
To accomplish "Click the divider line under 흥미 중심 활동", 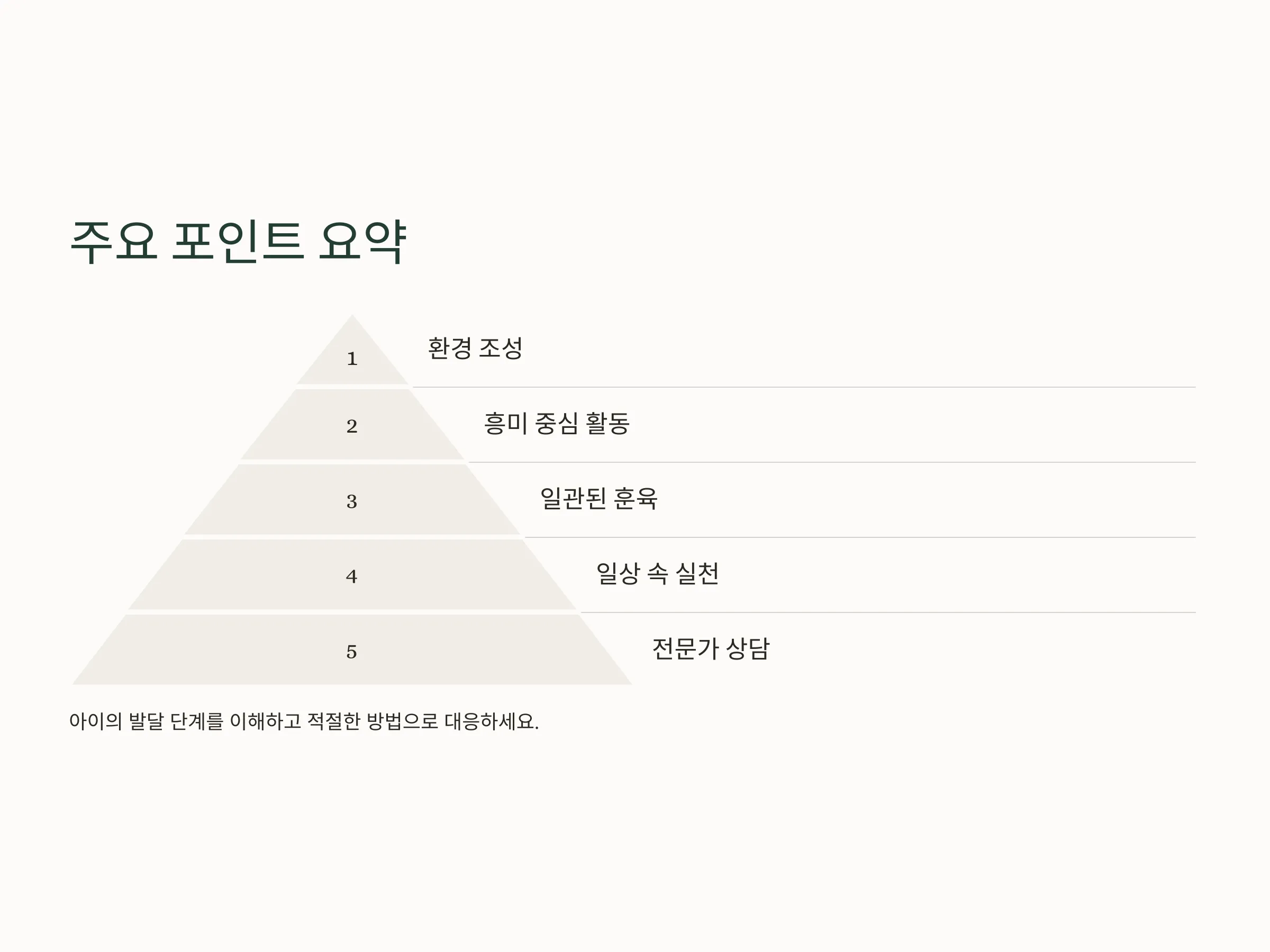I will pos(832,463).
